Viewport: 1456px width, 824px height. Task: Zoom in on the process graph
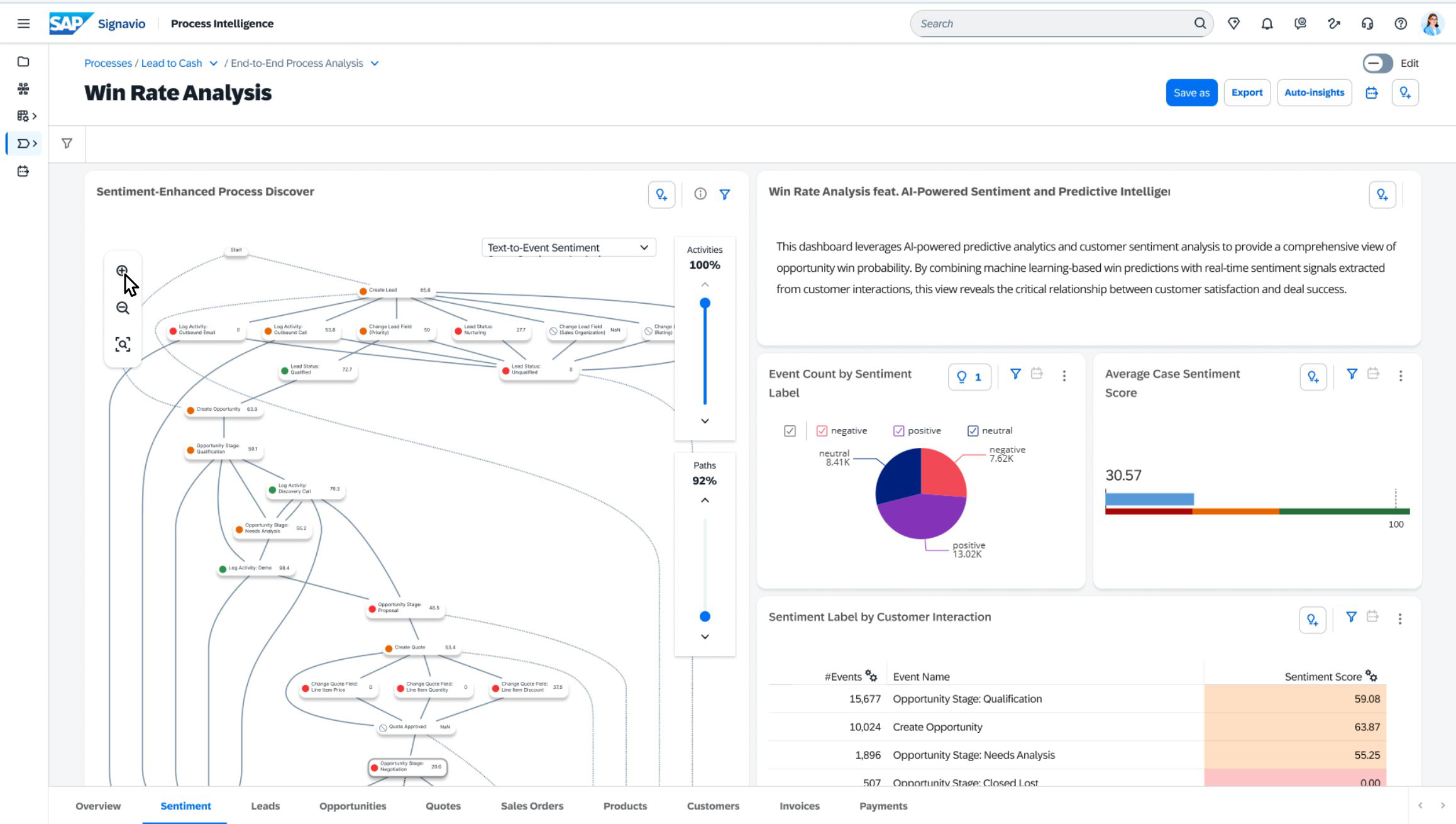[122, 271]
